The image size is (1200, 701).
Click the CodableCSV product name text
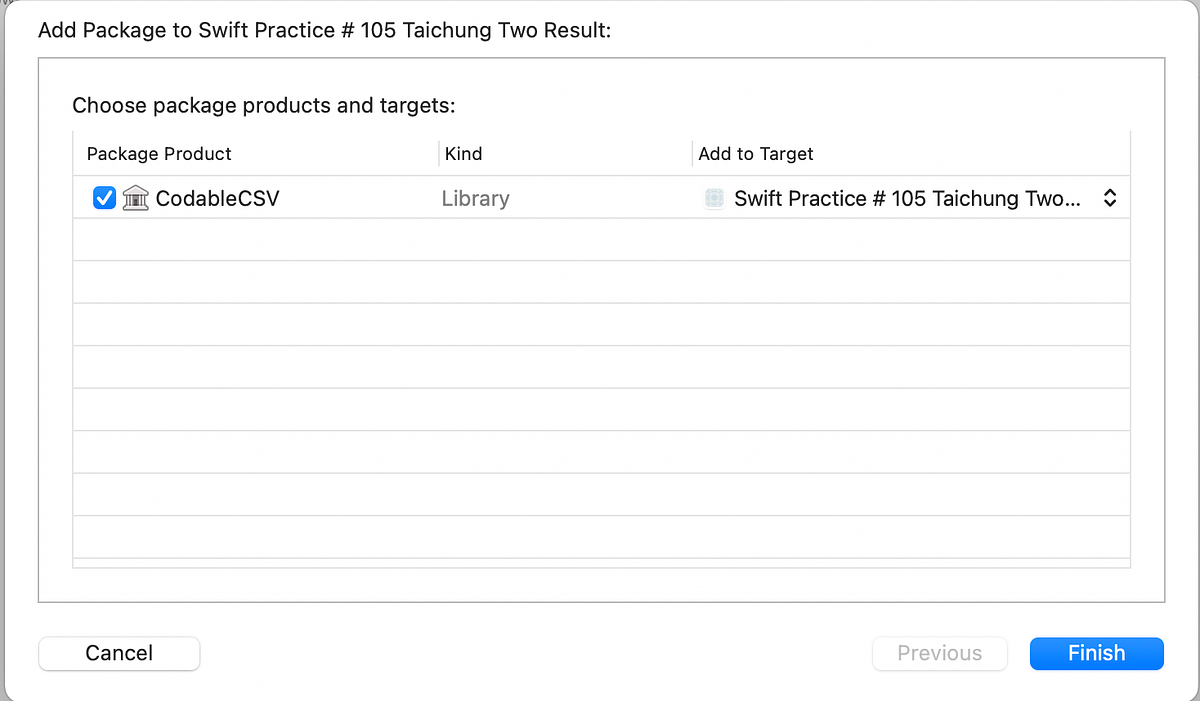pyautogui.click(x=216, y=198)
